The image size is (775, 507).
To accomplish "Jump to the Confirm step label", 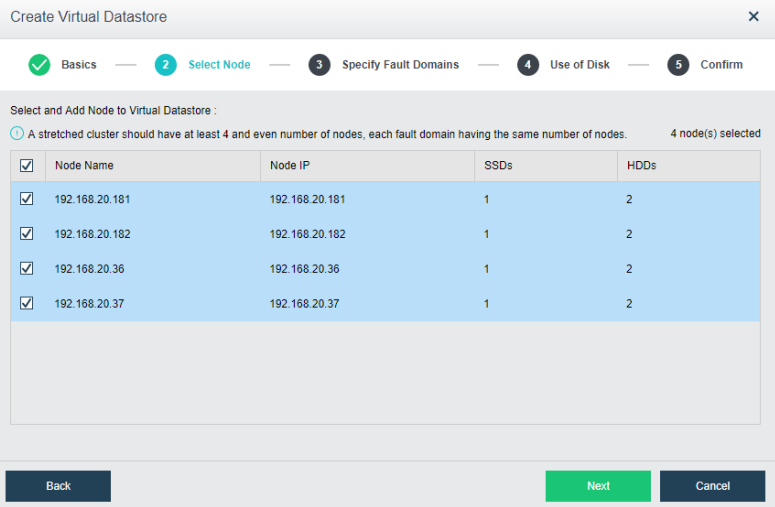I will click(721, 65).
